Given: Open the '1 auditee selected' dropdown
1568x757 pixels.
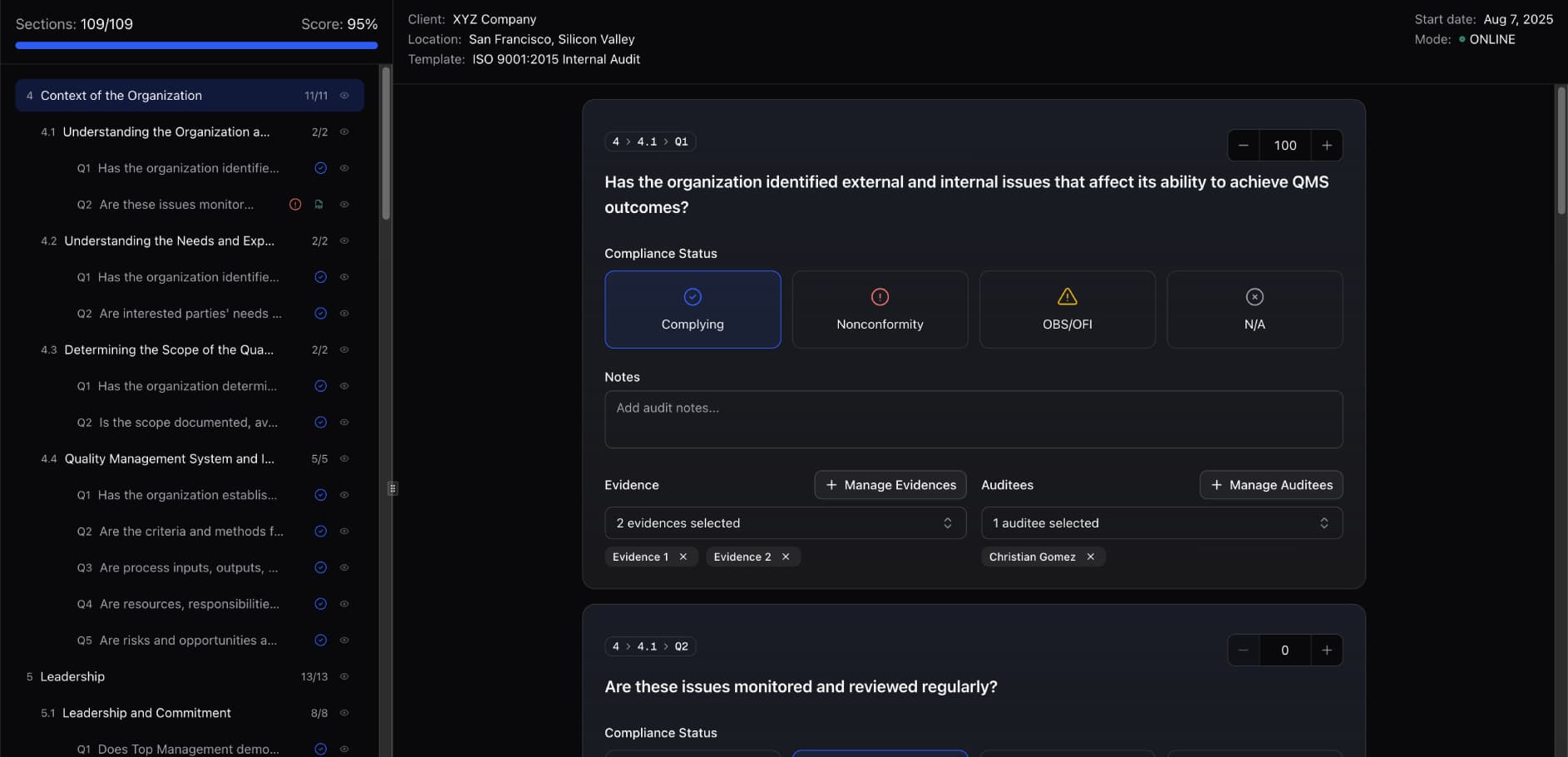Looking at the screenshot, I should point(1161,523).
